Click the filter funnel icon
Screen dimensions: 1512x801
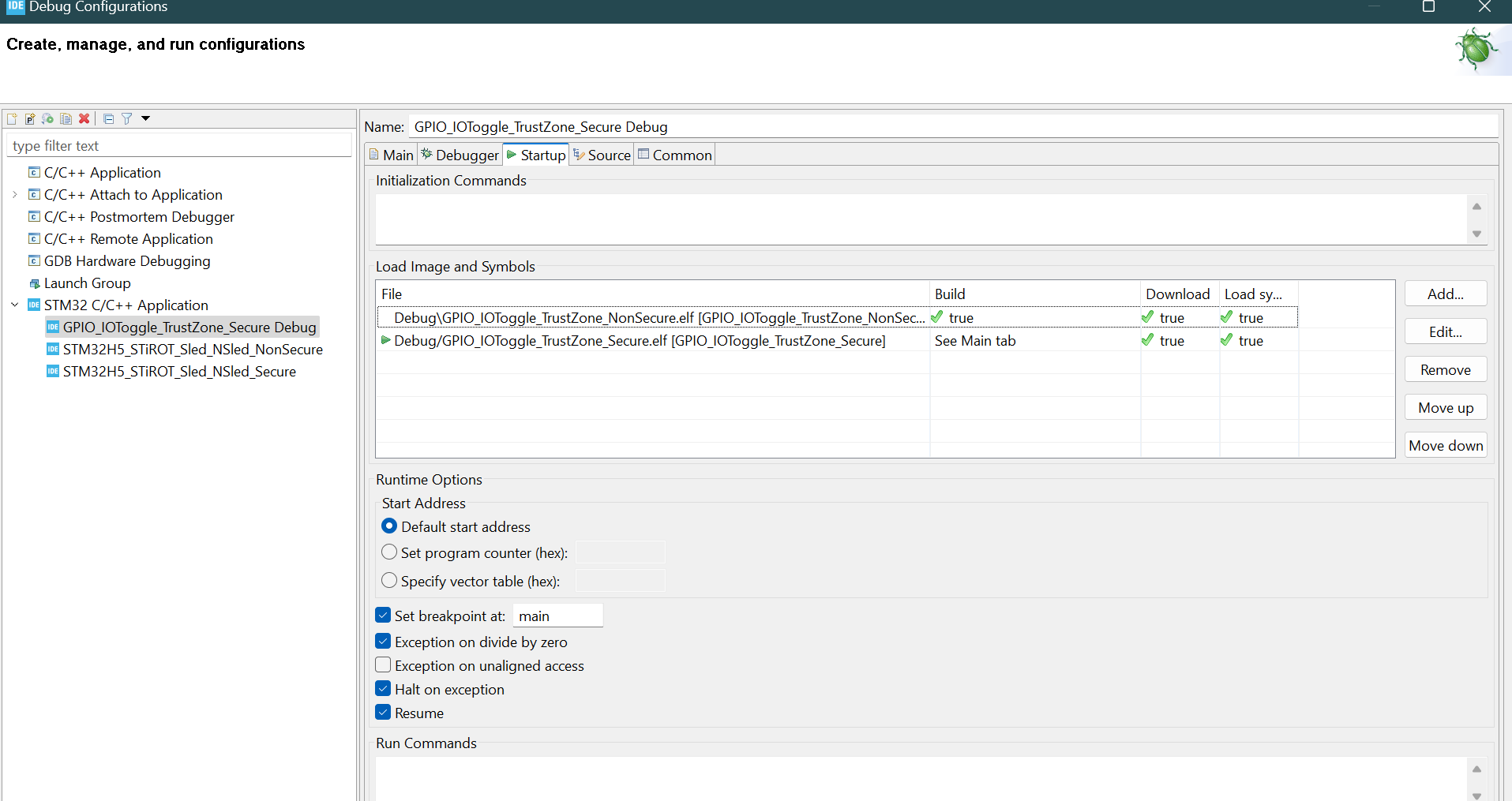126,119
